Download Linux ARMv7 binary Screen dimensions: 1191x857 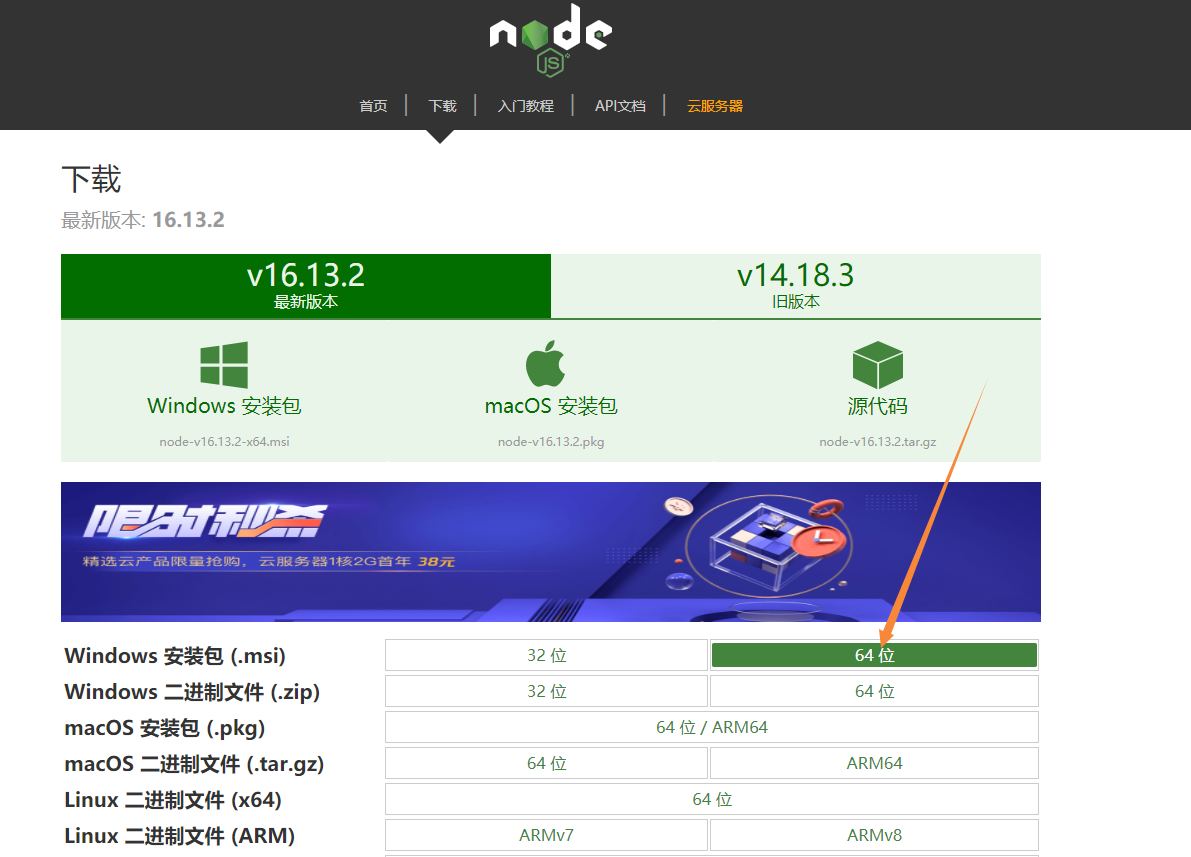click(x=546, y=835)
